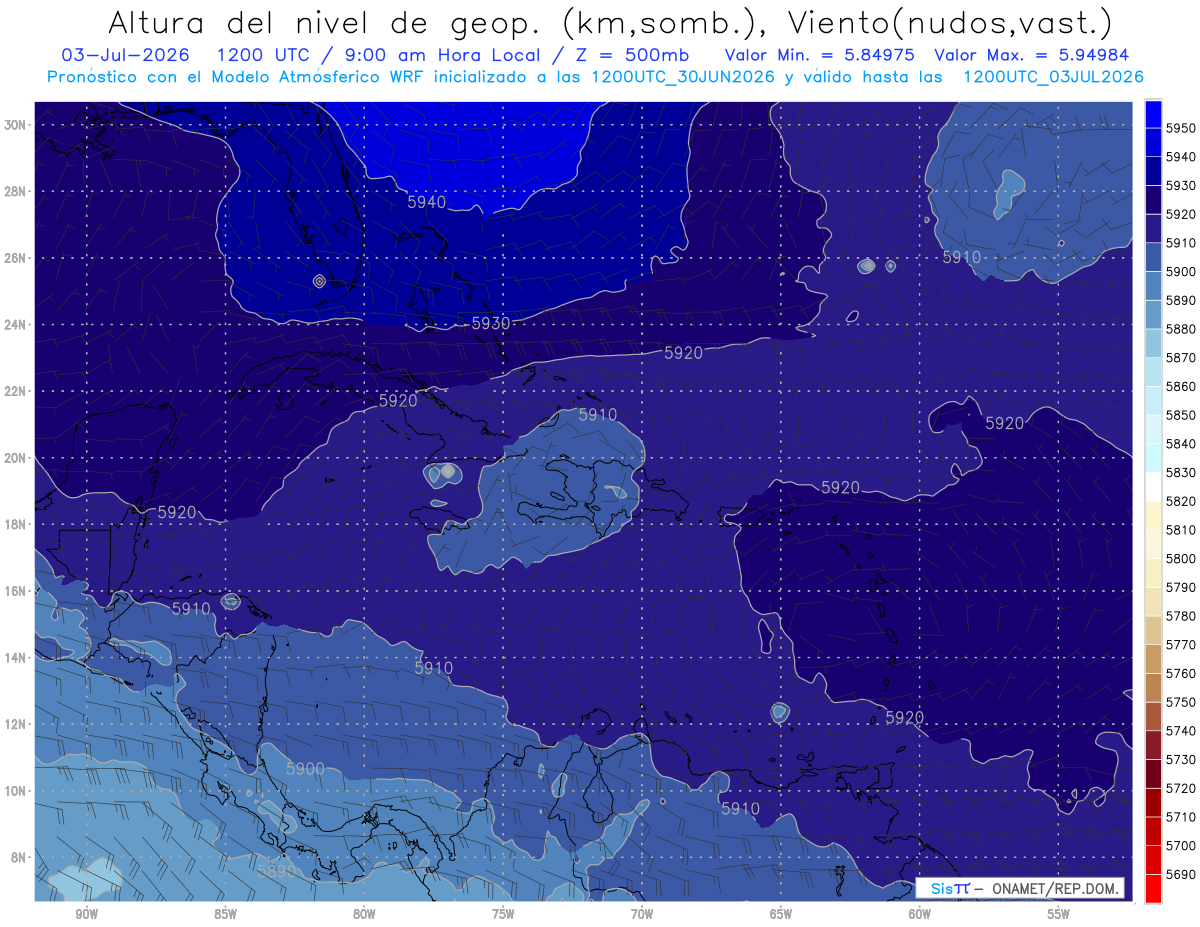
Task: Click the 5710 label on the color scale
Action: coord(1180,817)
